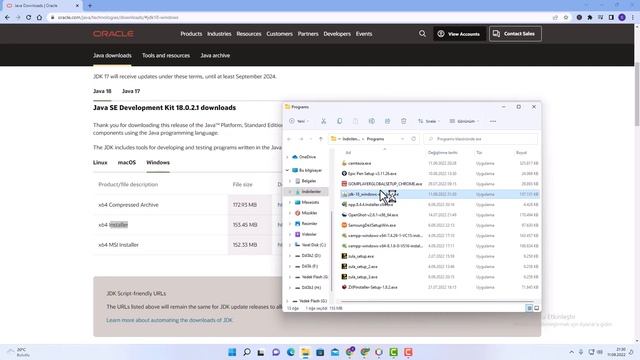Expand Yerel Disk (C:) tree arrow

click(x=290, y=245)
